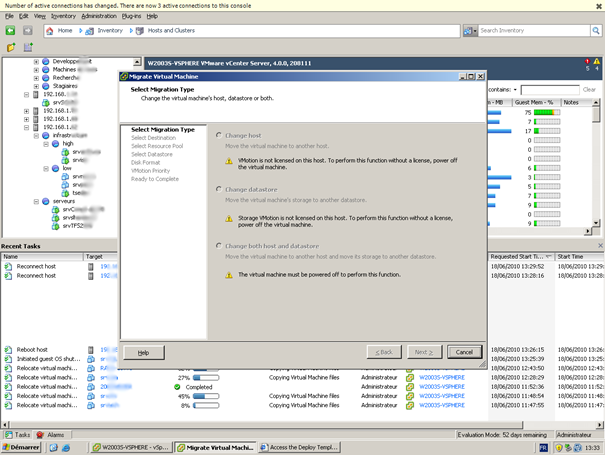Click the Clear filter button
Screen dimensions: 605x455
(x=589, y=90)
